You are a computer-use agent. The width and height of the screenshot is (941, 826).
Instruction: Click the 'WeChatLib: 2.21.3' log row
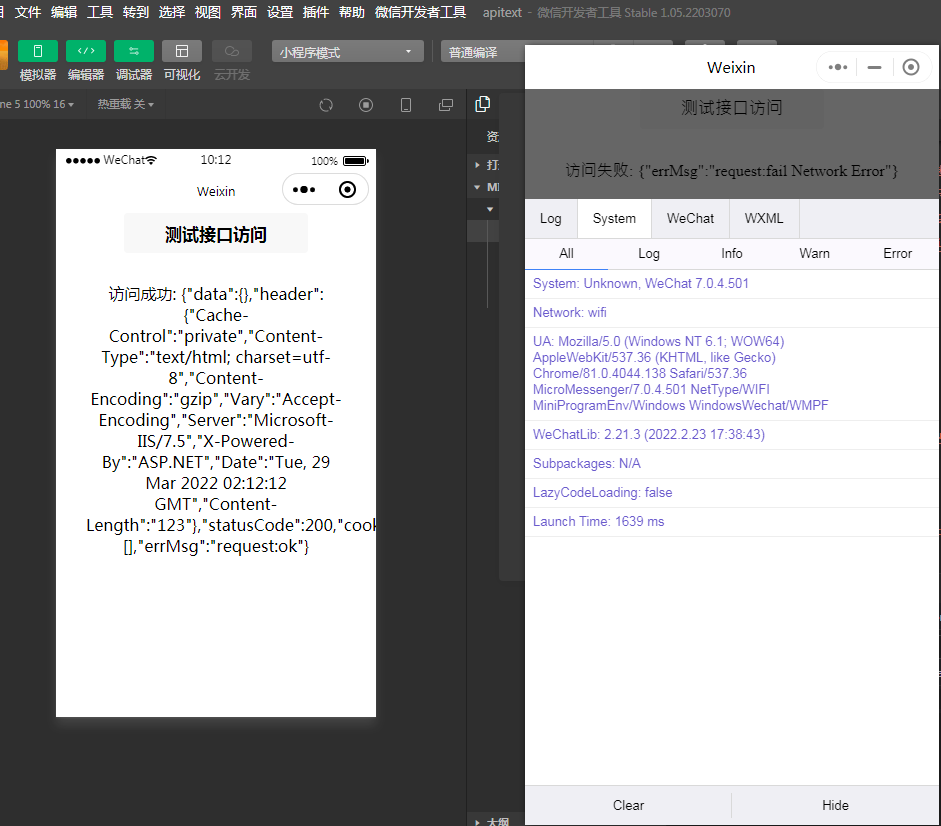[732, 435]
